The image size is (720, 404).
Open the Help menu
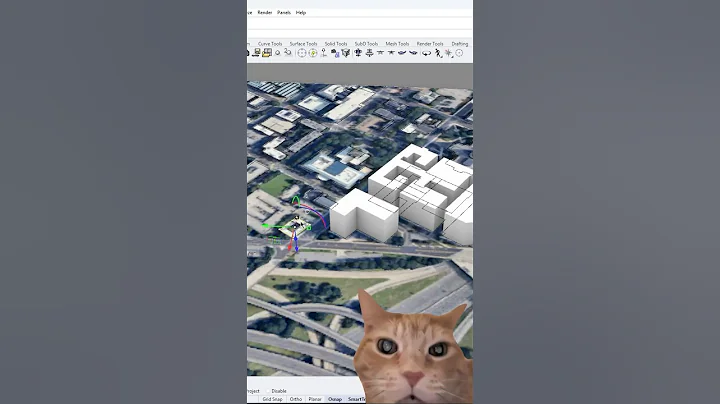click(x=301, y=12)
